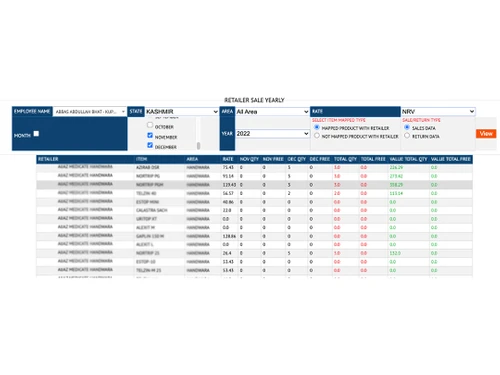Click rate value 26.4

click(227, 253)
